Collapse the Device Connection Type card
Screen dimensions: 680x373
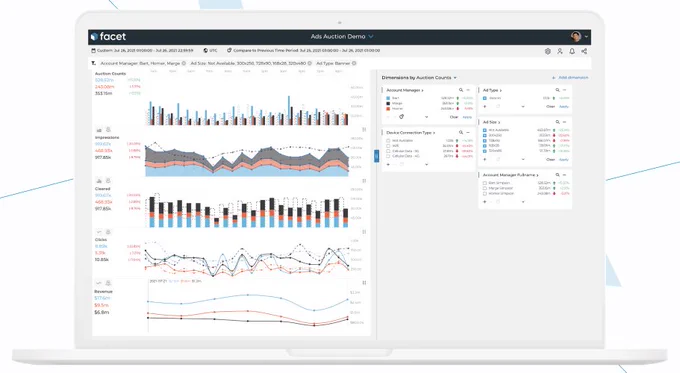[x=468, y=133]
